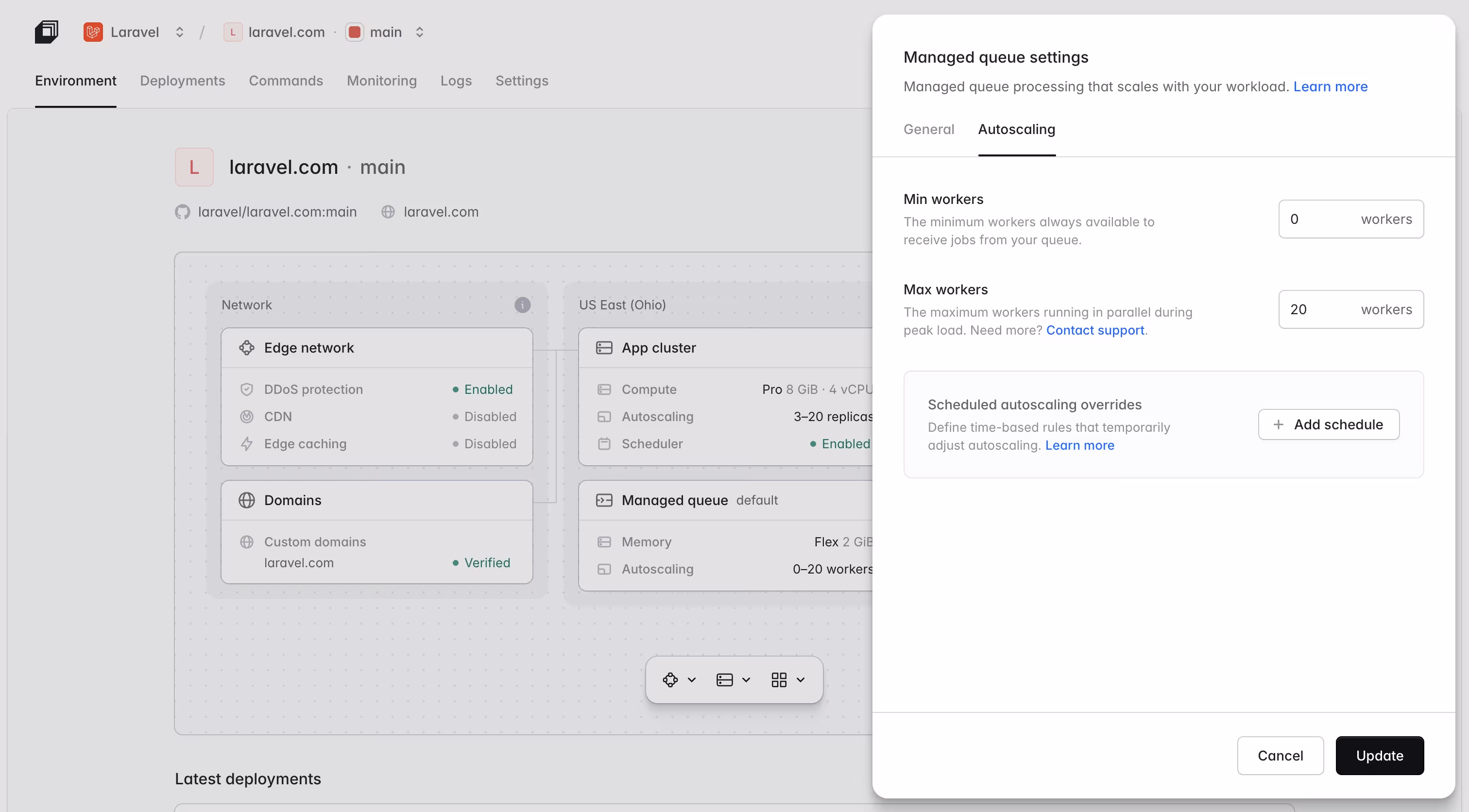Click the Network info icon
Viewport: 1469px width, 812px height.
click(x=522, y=305)
